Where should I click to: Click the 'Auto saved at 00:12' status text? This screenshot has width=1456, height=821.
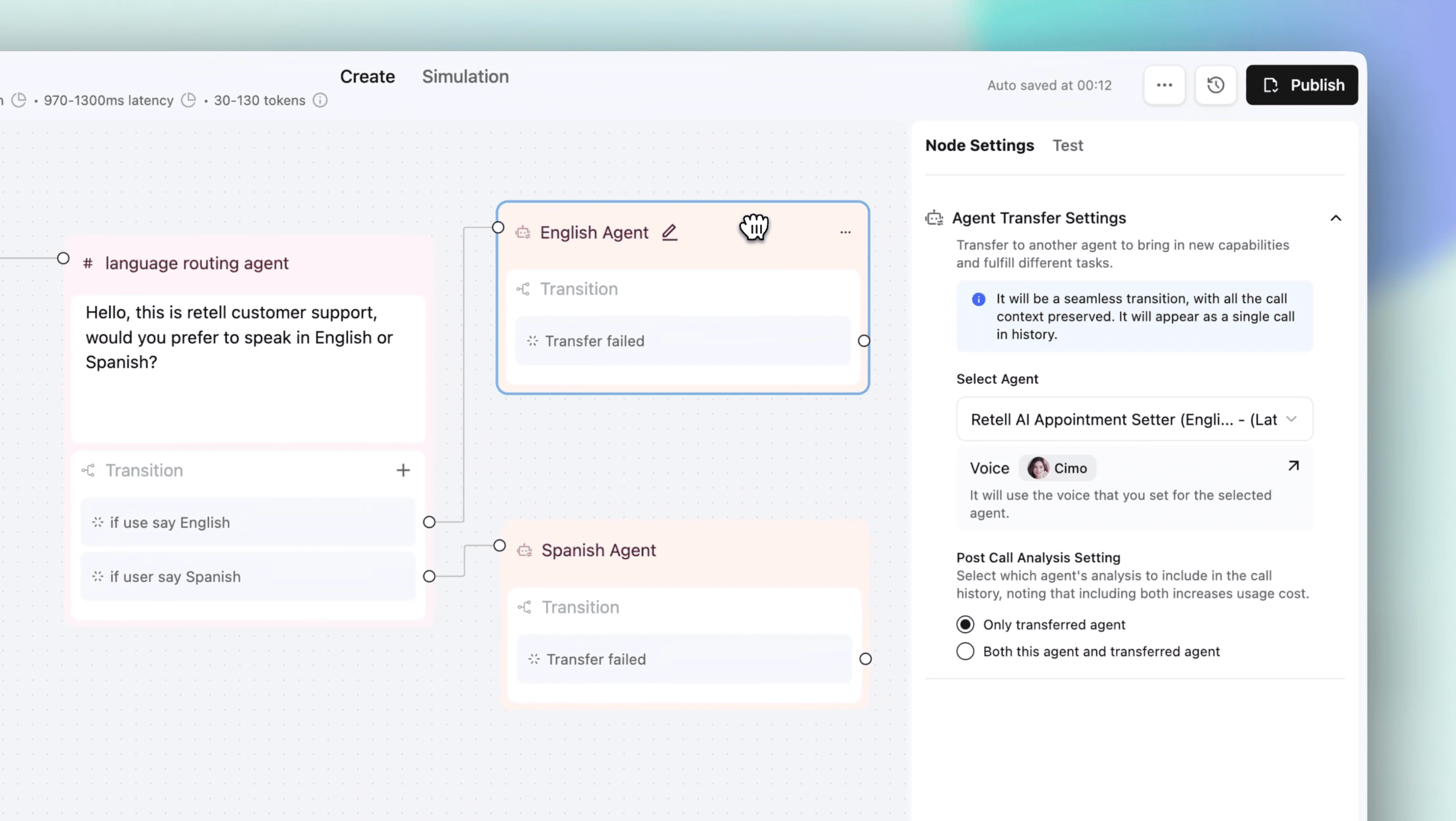[1049, 85]
